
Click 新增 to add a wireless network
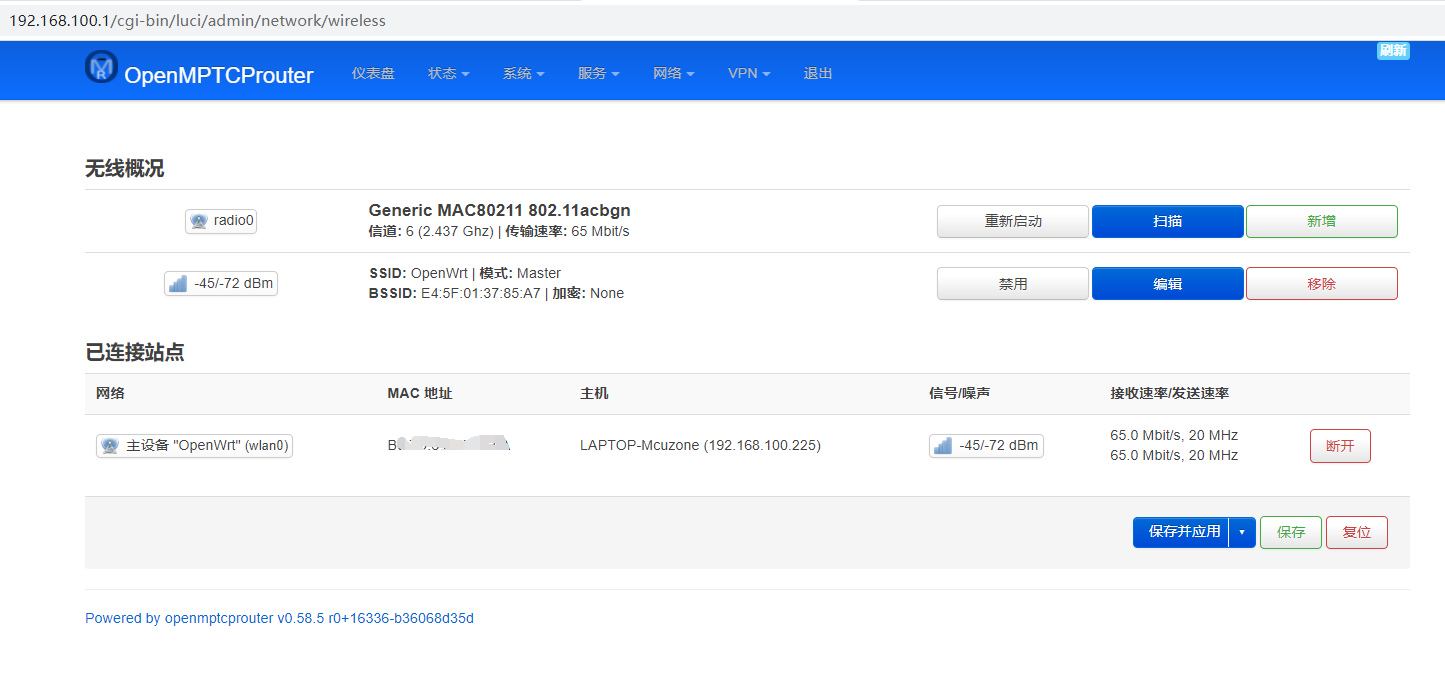tap(1321, 221)
